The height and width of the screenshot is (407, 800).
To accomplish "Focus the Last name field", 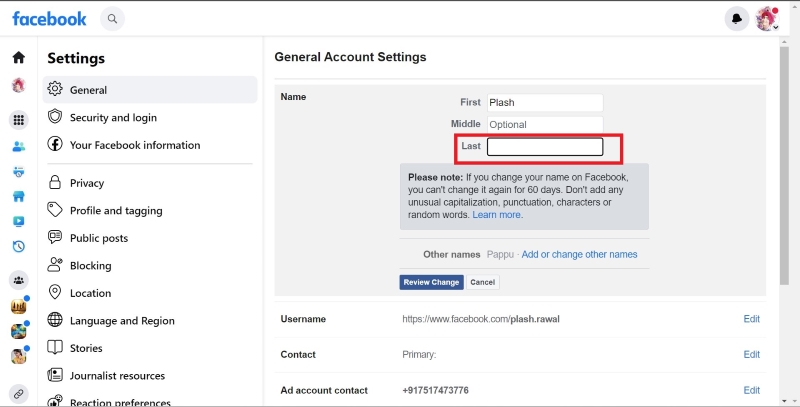I will coord(545,147).
